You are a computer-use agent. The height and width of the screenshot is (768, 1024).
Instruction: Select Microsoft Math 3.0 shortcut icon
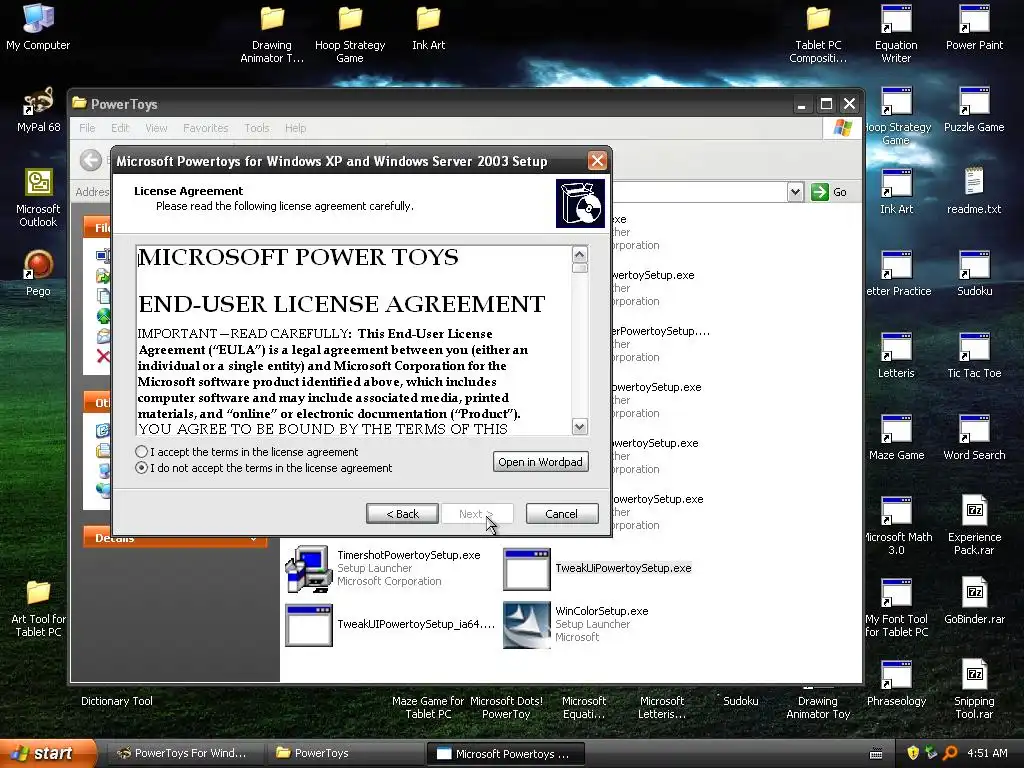[x=896, y=511]
